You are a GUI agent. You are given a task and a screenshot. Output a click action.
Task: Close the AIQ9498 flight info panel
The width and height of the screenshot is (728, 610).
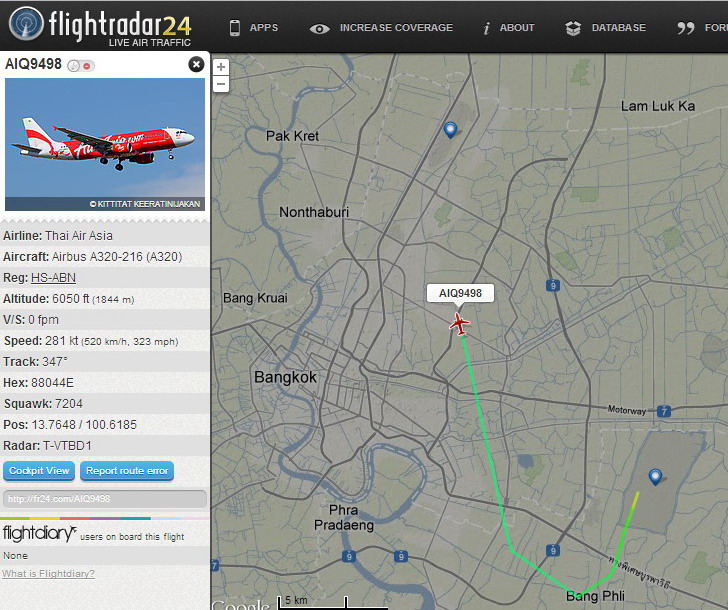pos(196,64)
